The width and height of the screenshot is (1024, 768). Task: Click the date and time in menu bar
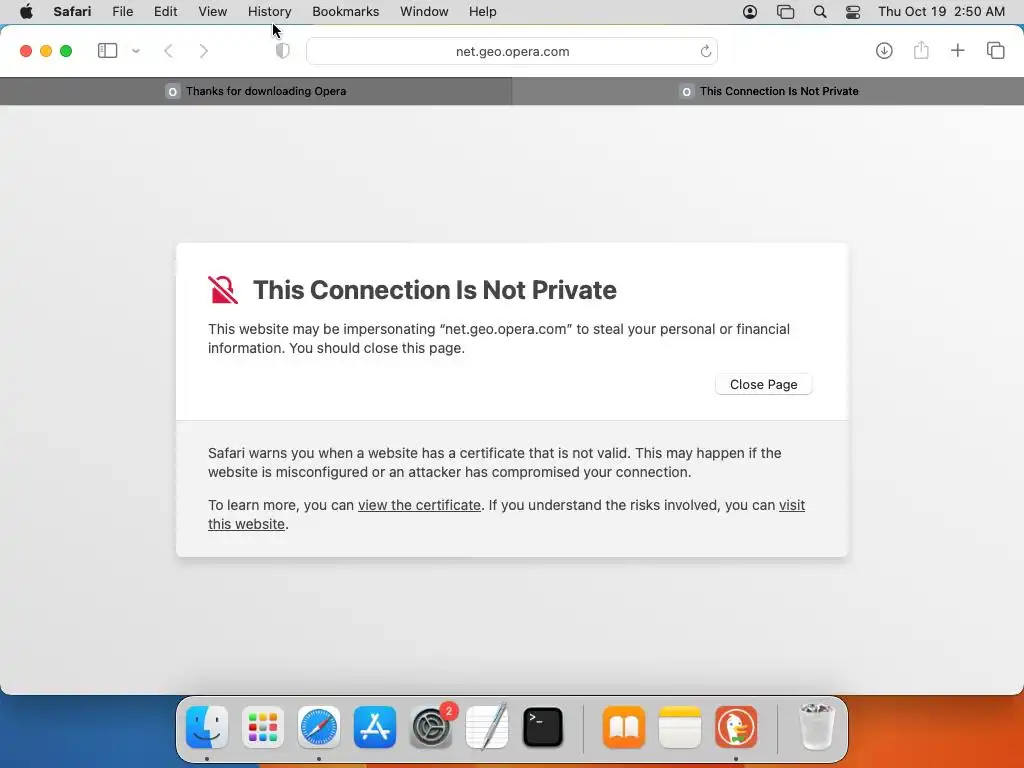pyautogui.click(x=941, y=12)
